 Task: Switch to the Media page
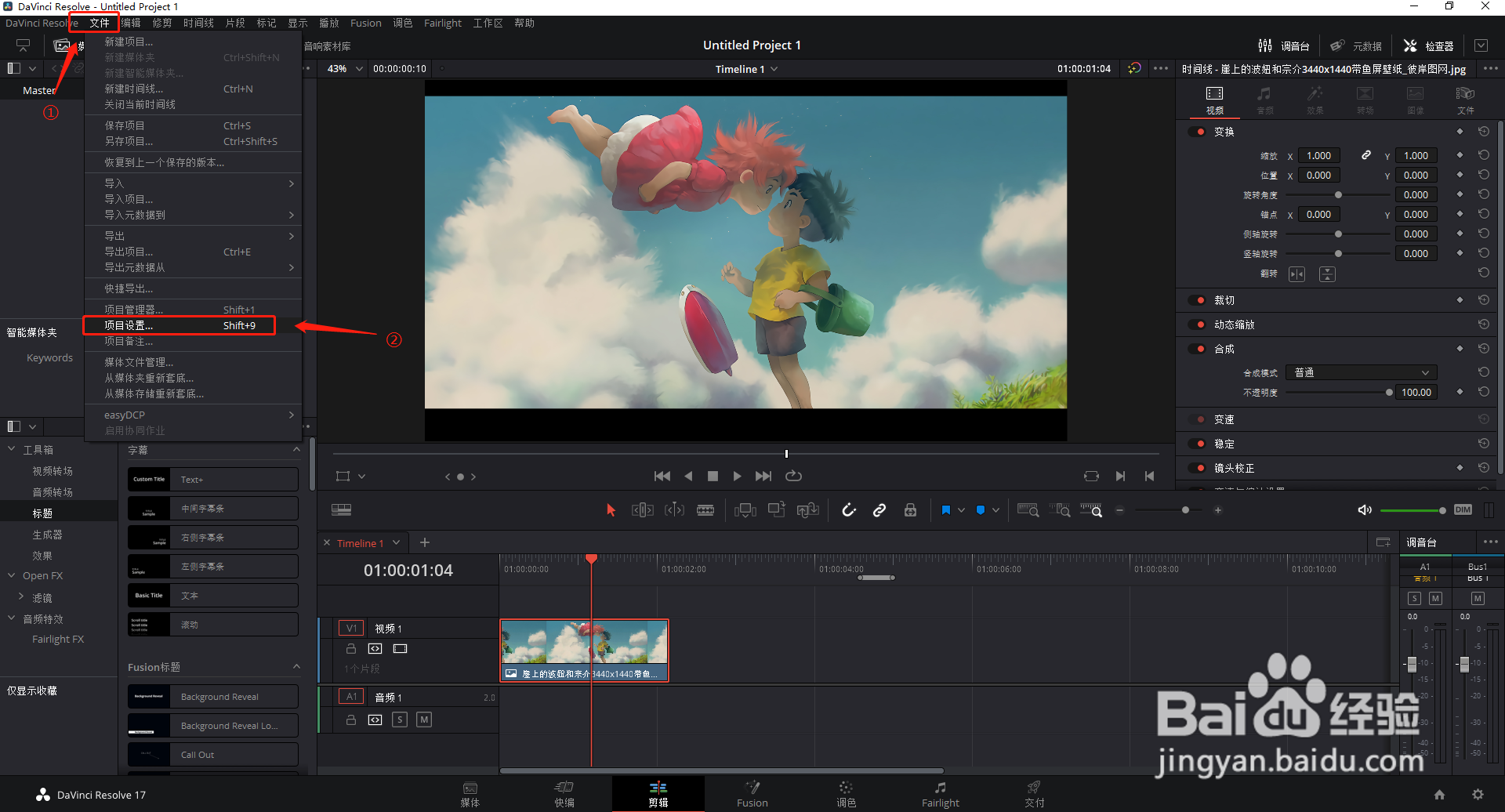point(470,794)
